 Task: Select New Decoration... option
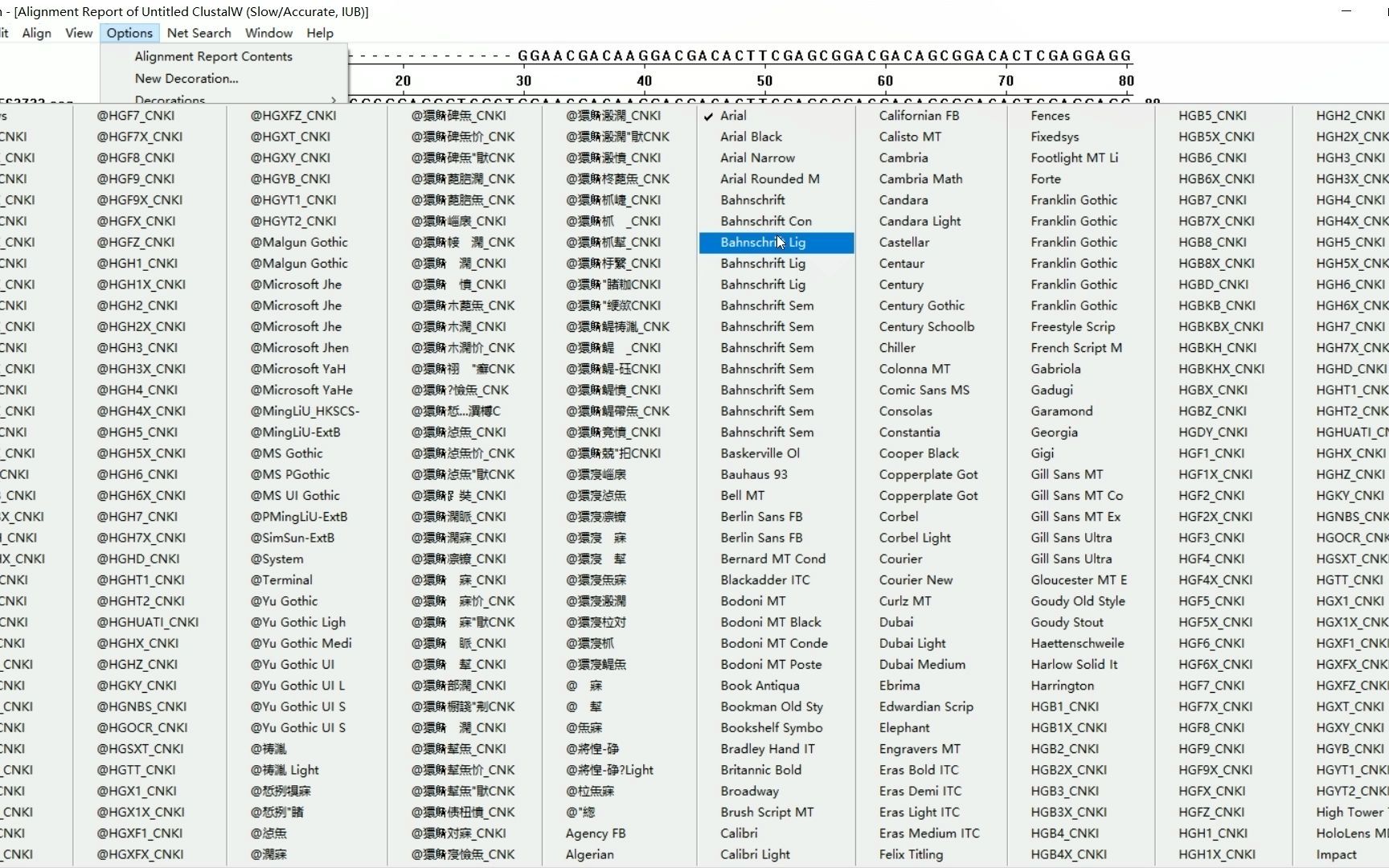186,79
